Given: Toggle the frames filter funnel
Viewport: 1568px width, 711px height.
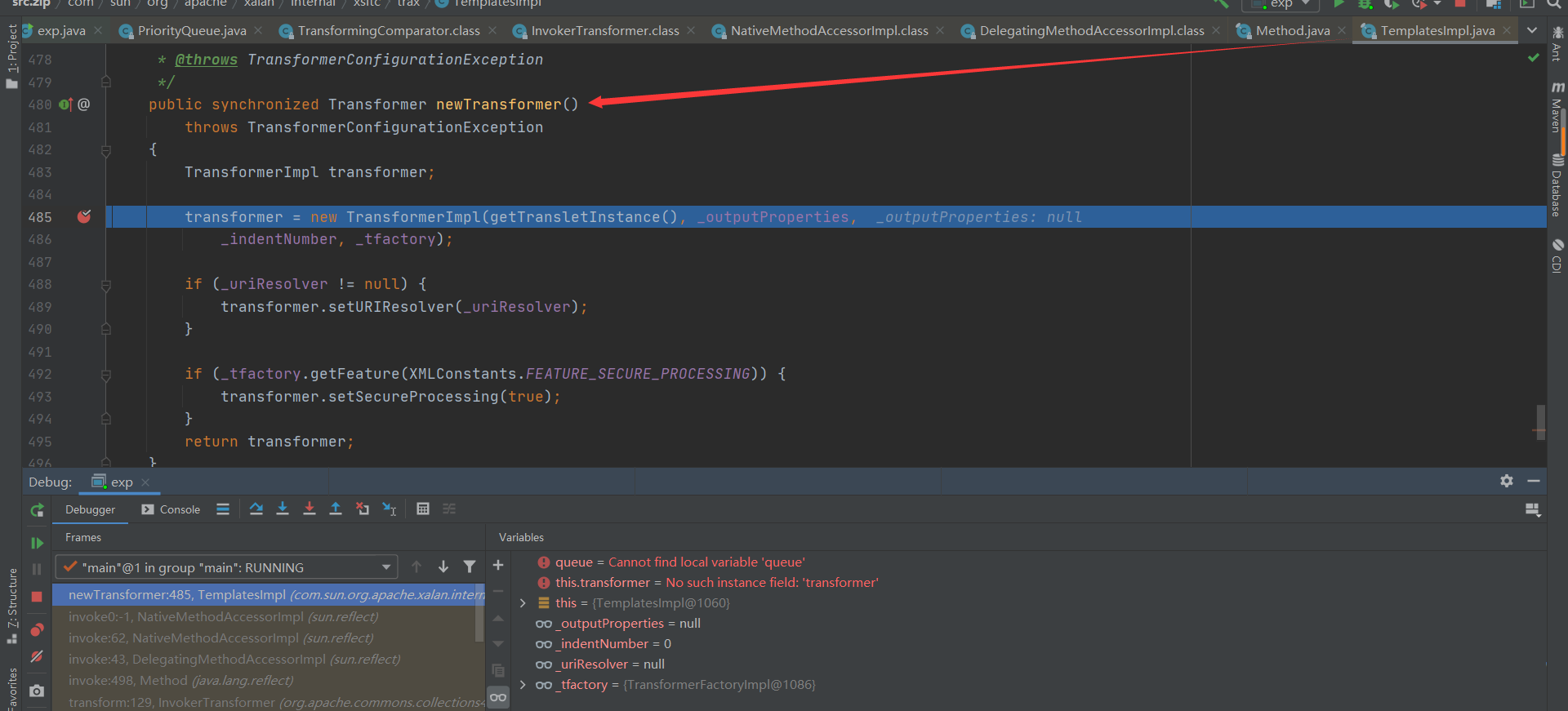Looking at the screenshot, I should click(470, 567).
